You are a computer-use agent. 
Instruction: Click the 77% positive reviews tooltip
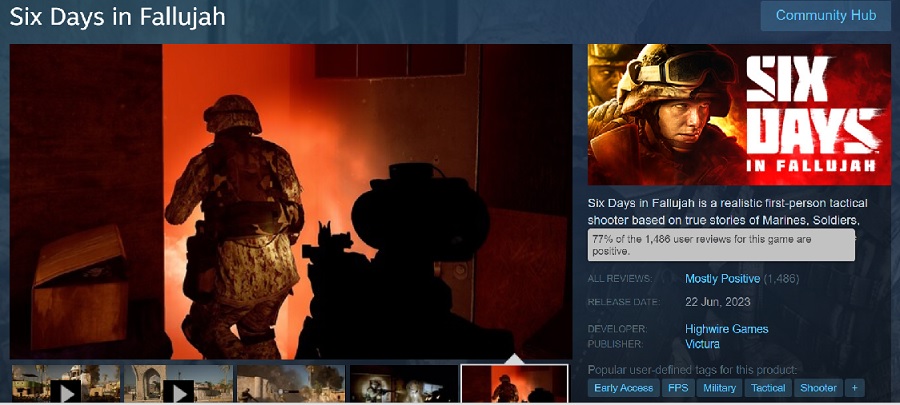[x=721, y=245]
